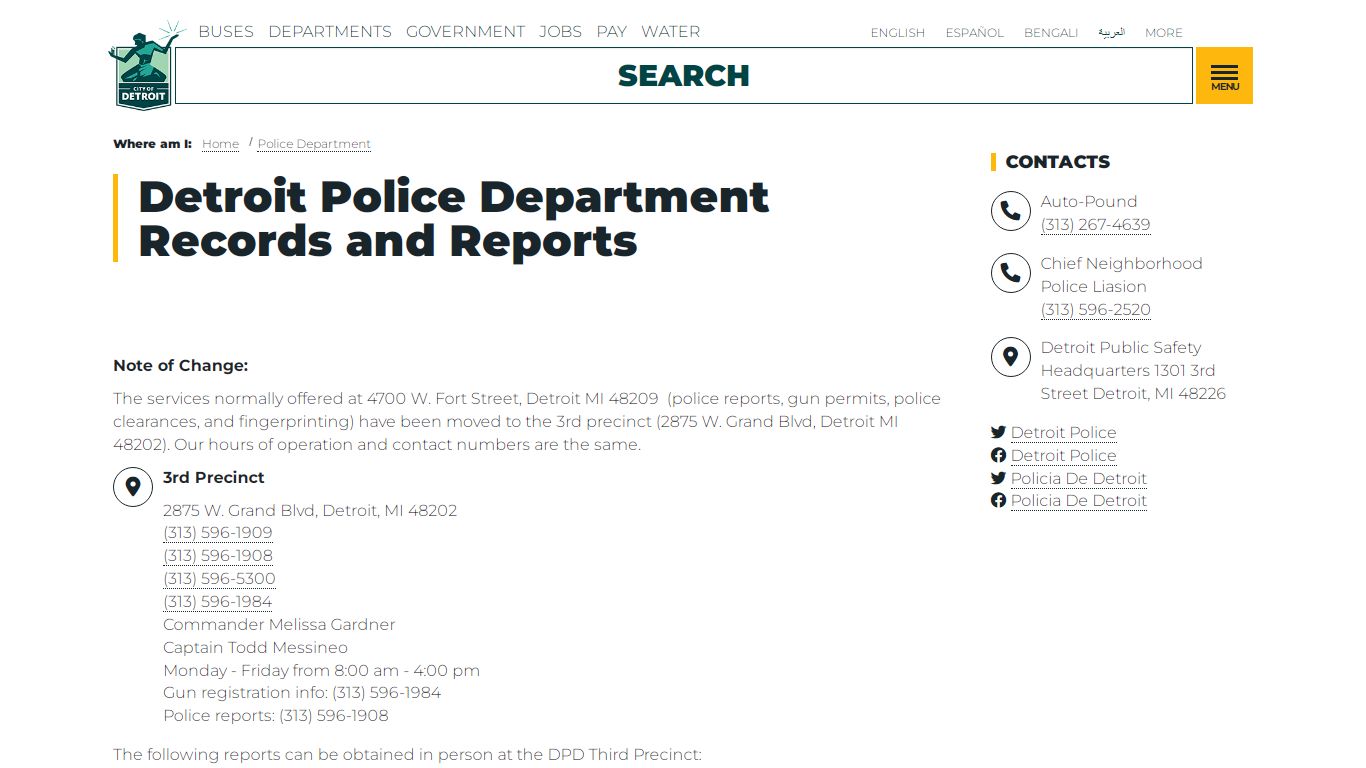Viewport: 1366px width, 768px height.
Task: Open the yellow hamburger MENU button
Action: click(1224, 75)
